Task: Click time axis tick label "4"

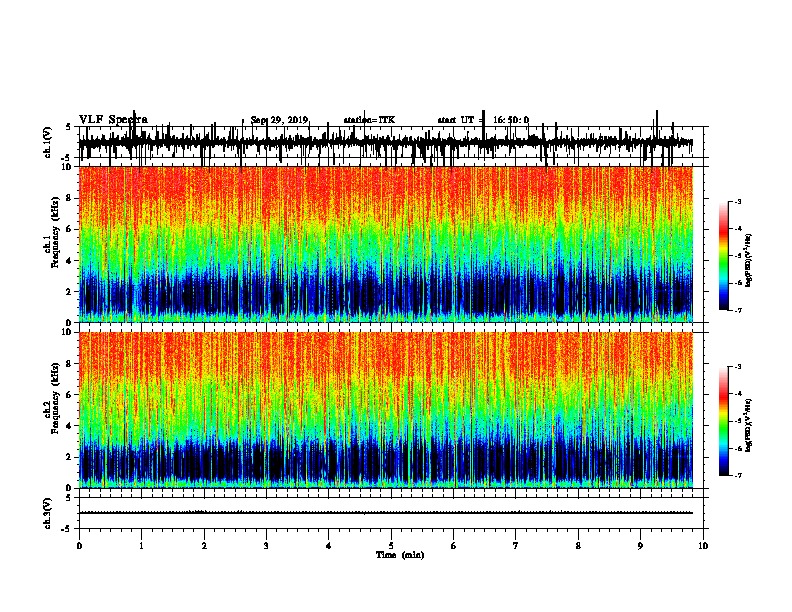Action: 329,546
